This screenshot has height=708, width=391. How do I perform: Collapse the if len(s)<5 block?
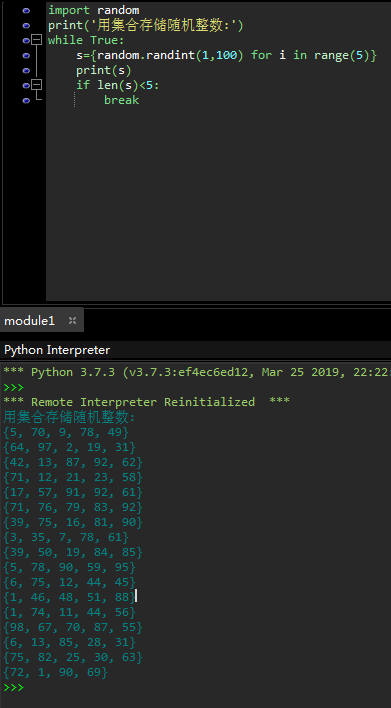click(37, 85)
